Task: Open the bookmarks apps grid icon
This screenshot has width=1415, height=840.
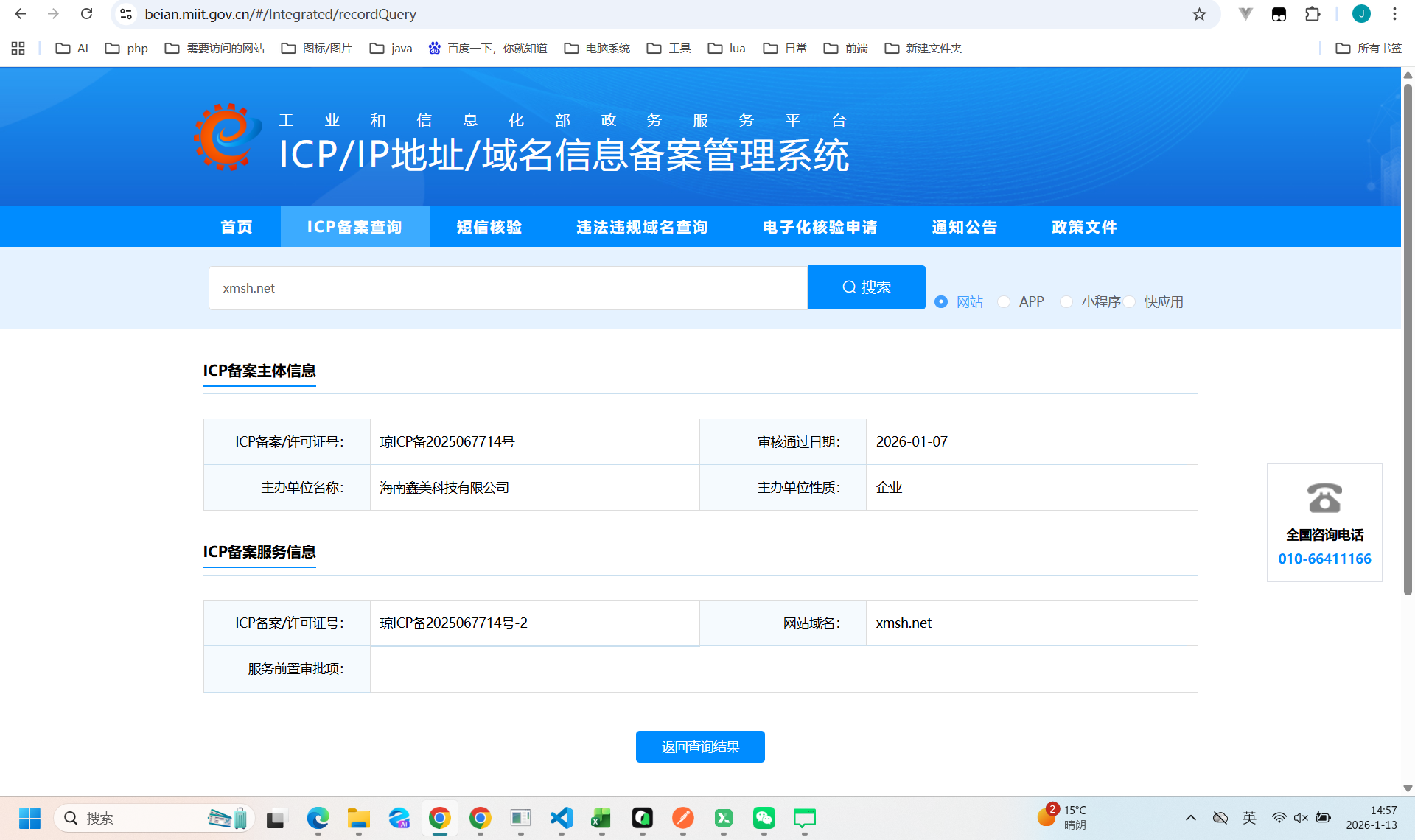Action: [x=18, y=48]
